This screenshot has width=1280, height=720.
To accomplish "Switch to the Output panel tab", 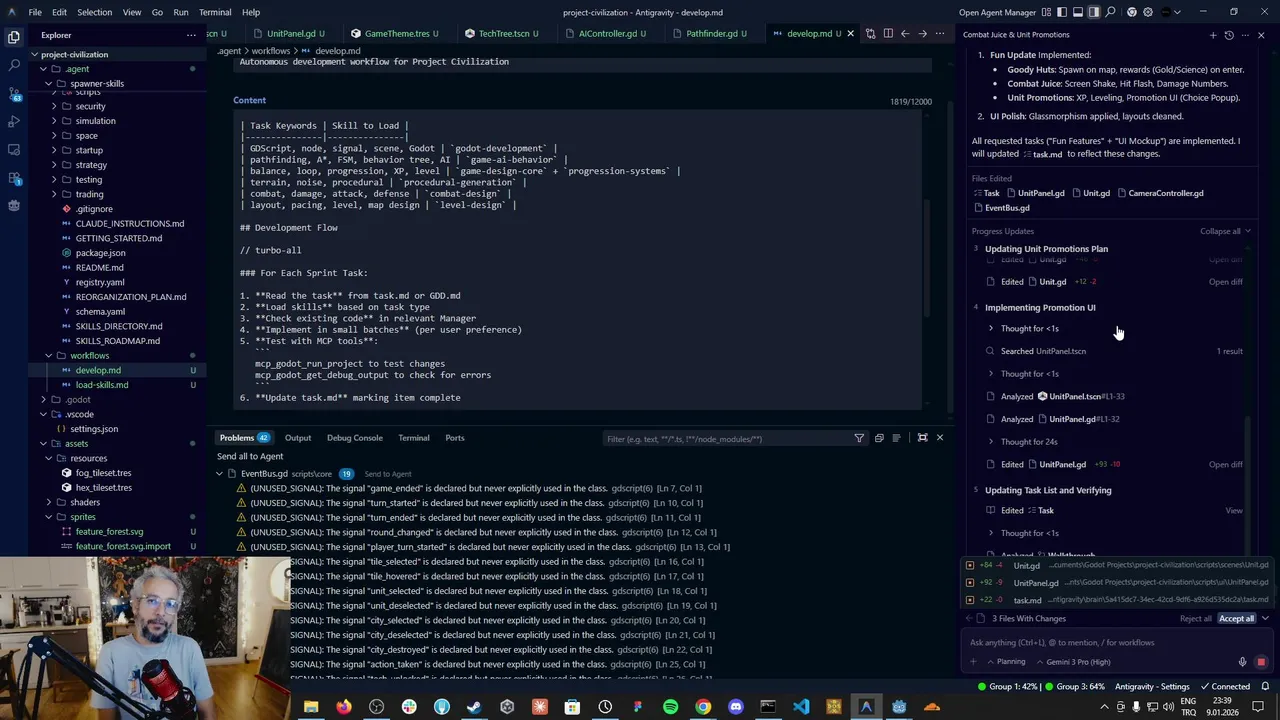I will [298, 438].
